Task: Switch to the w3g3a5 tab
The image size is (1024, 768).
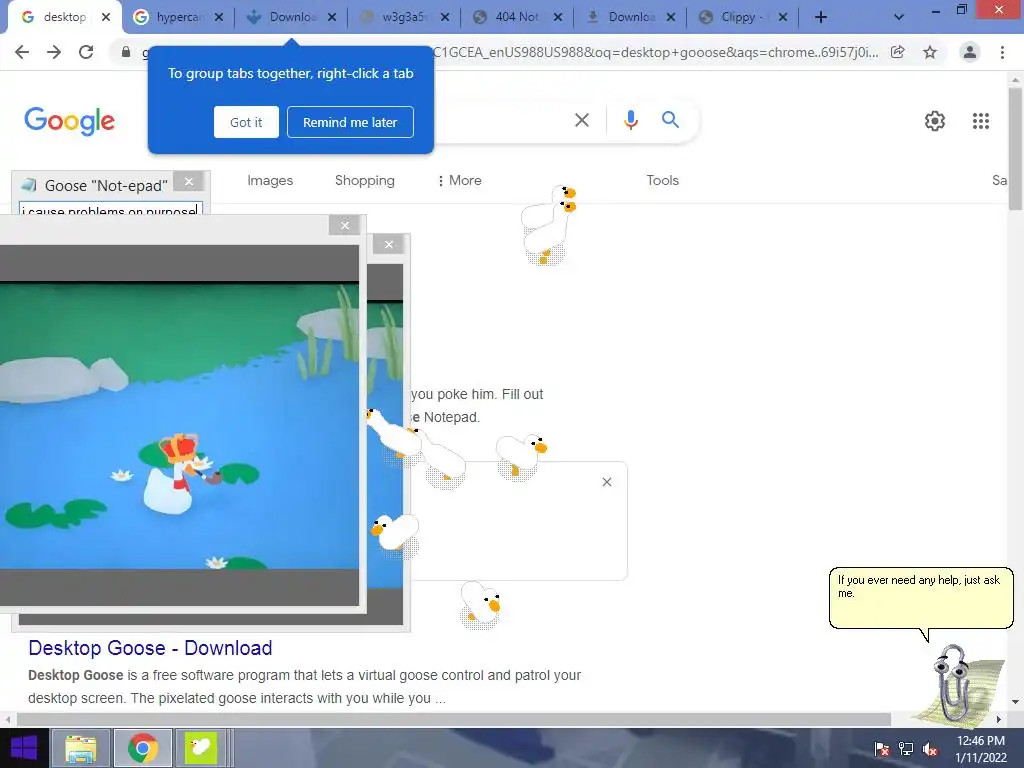Action: point(405,17)
